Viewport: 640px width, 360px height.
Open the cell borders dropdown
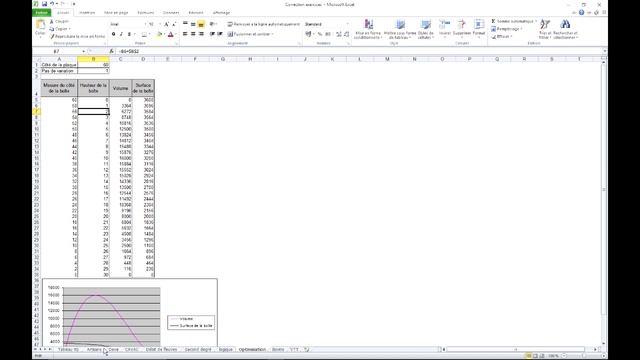[150, 34]
